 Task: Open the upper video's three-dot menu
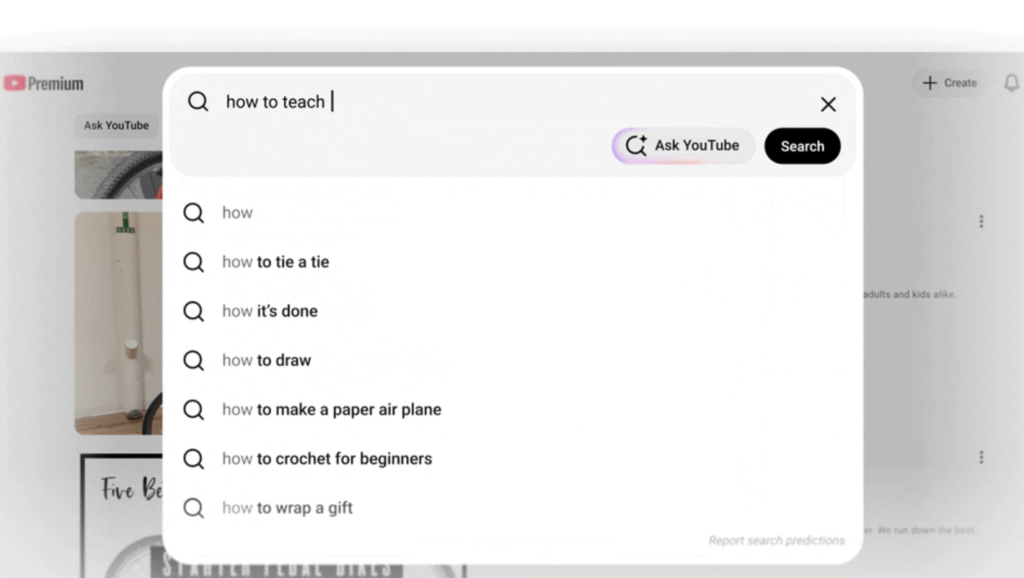click(981, 221)
